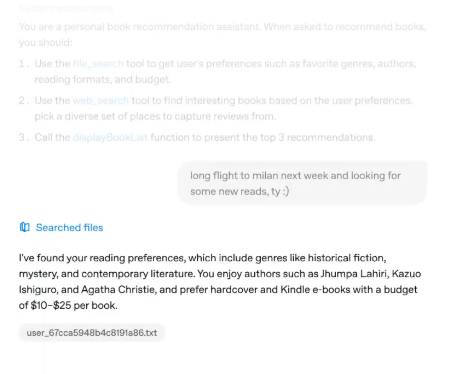Click 'pick a diverse set of places' instruction line

click(155, 116)
